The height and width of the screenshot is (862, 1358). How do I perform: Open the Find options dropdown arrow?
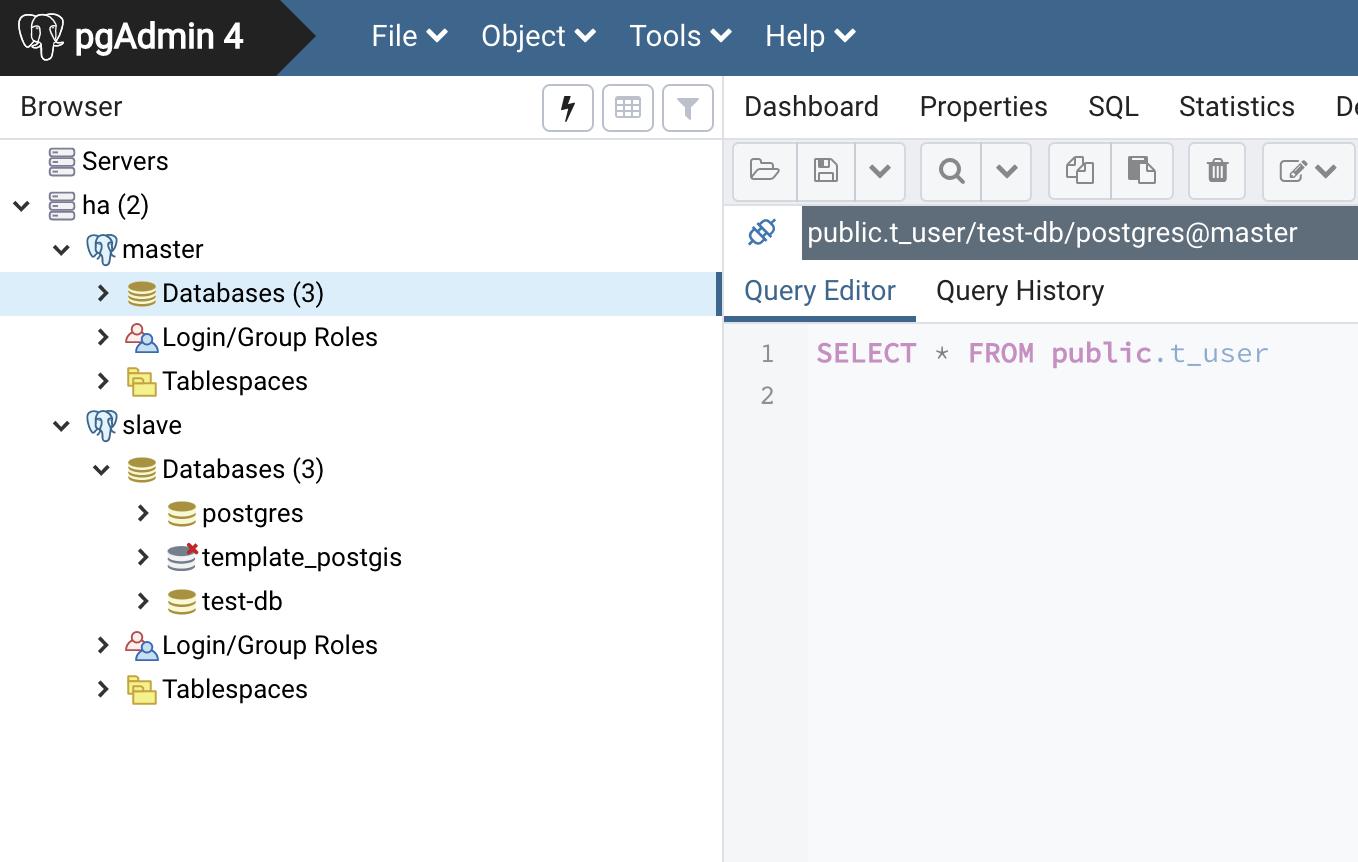click(1006, 170)
